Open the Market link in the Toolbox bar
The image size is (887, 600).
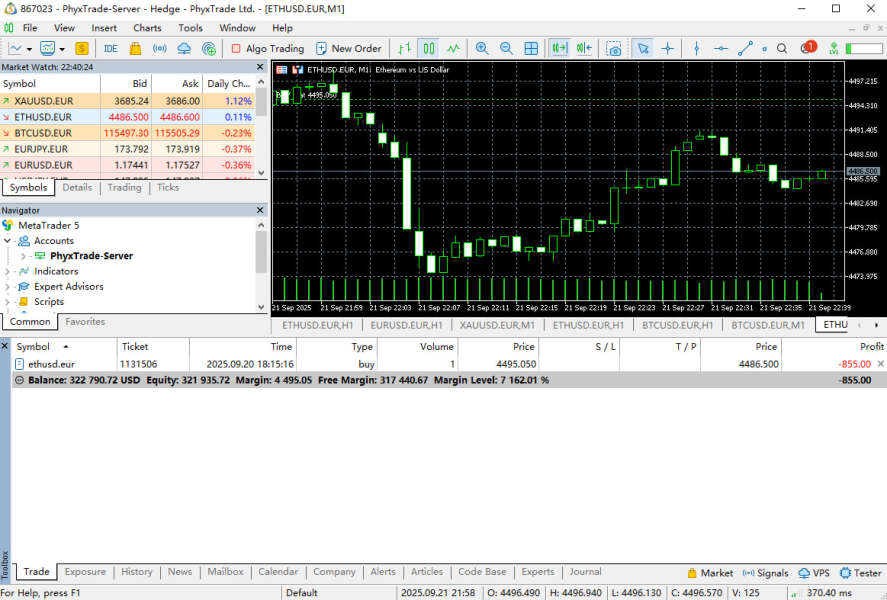(710, 573)
